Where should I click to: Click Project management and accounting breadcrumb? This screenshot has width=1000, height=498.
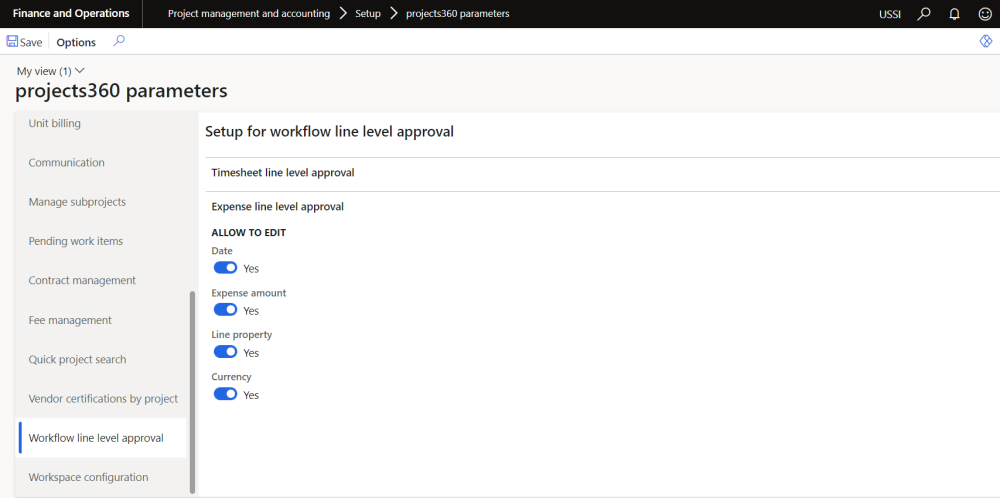pos(249,14)
